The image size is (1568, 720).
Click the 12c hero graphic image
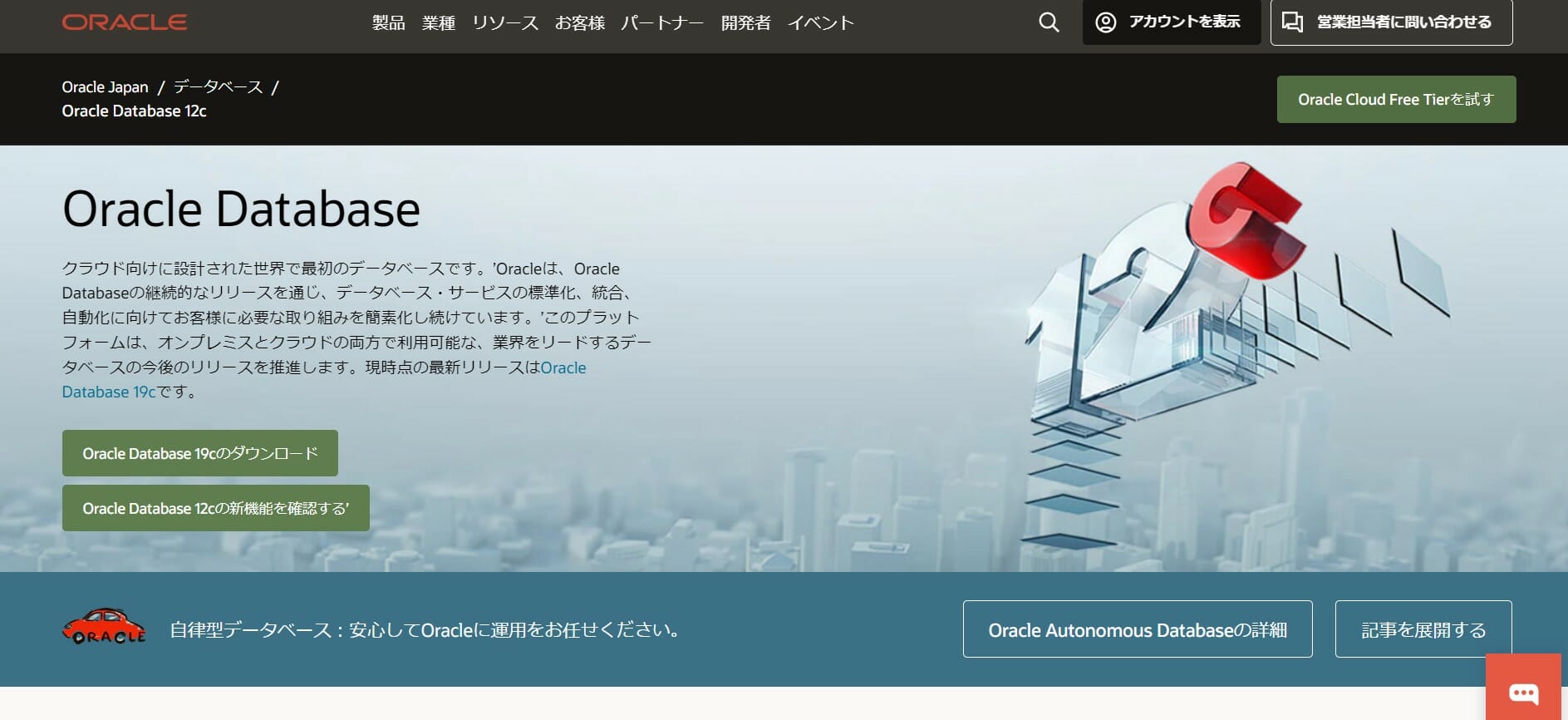pyautogui.click(x=1238, y=358)
